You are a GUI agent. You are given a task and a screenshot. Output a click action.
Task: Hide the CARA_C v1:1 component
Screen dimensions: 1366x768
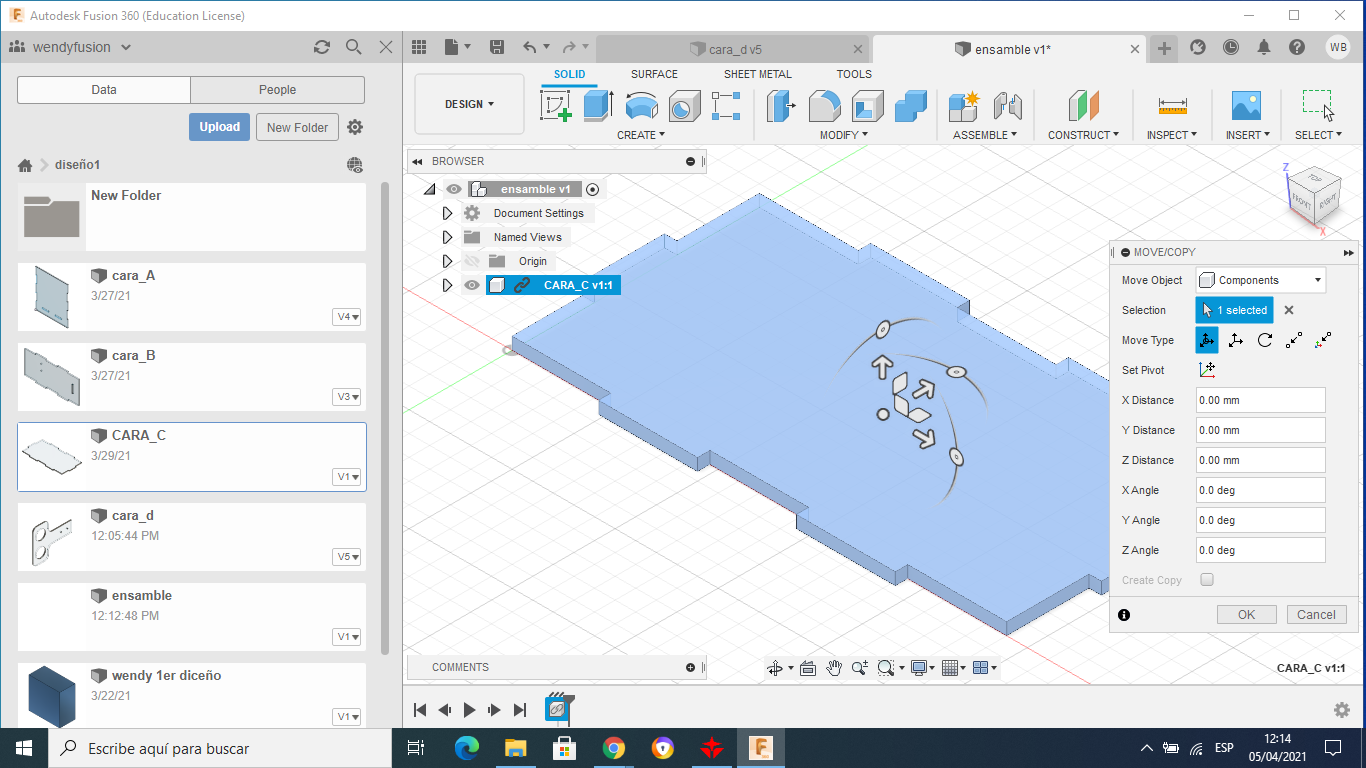click(x=472, y=285)
